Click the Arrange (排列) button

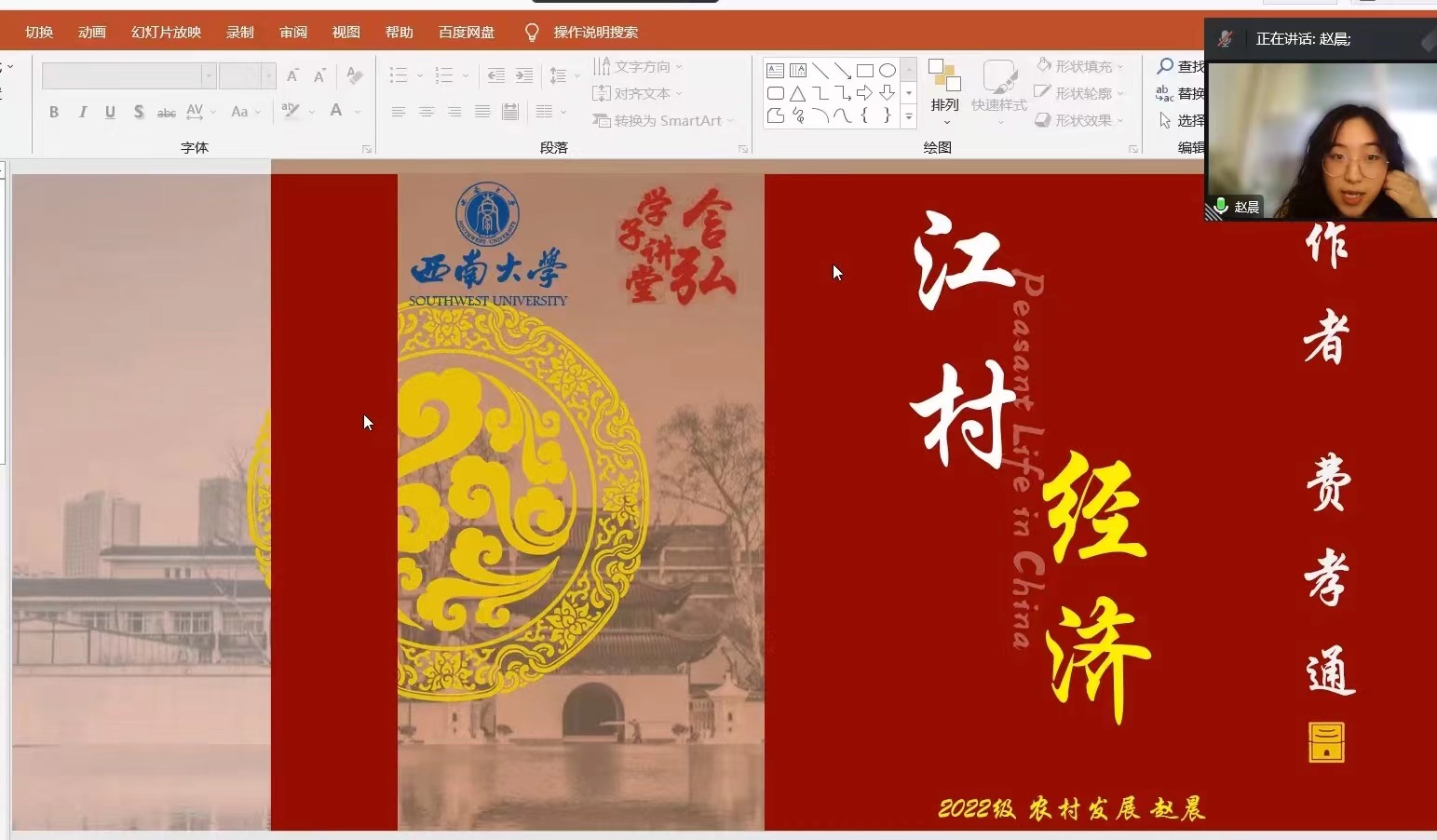pos(944,91)
